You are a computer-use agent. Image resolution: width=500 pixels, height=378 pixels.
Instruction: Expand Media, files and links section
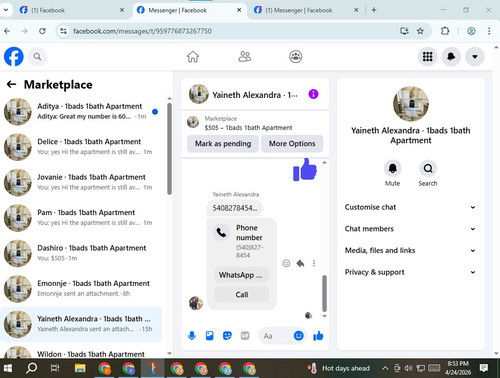[410, 251]
